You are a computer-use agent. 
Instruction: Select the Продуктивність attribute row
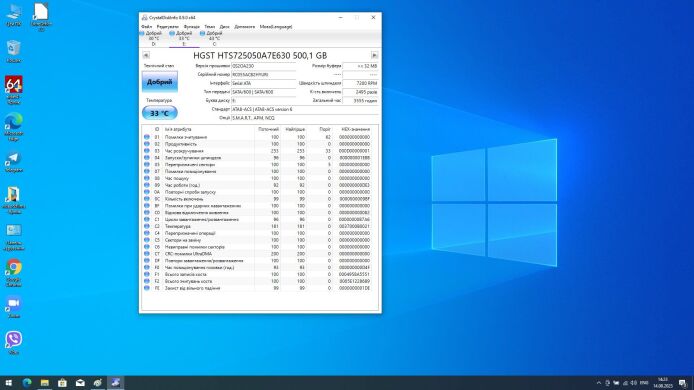click(258, 144)
